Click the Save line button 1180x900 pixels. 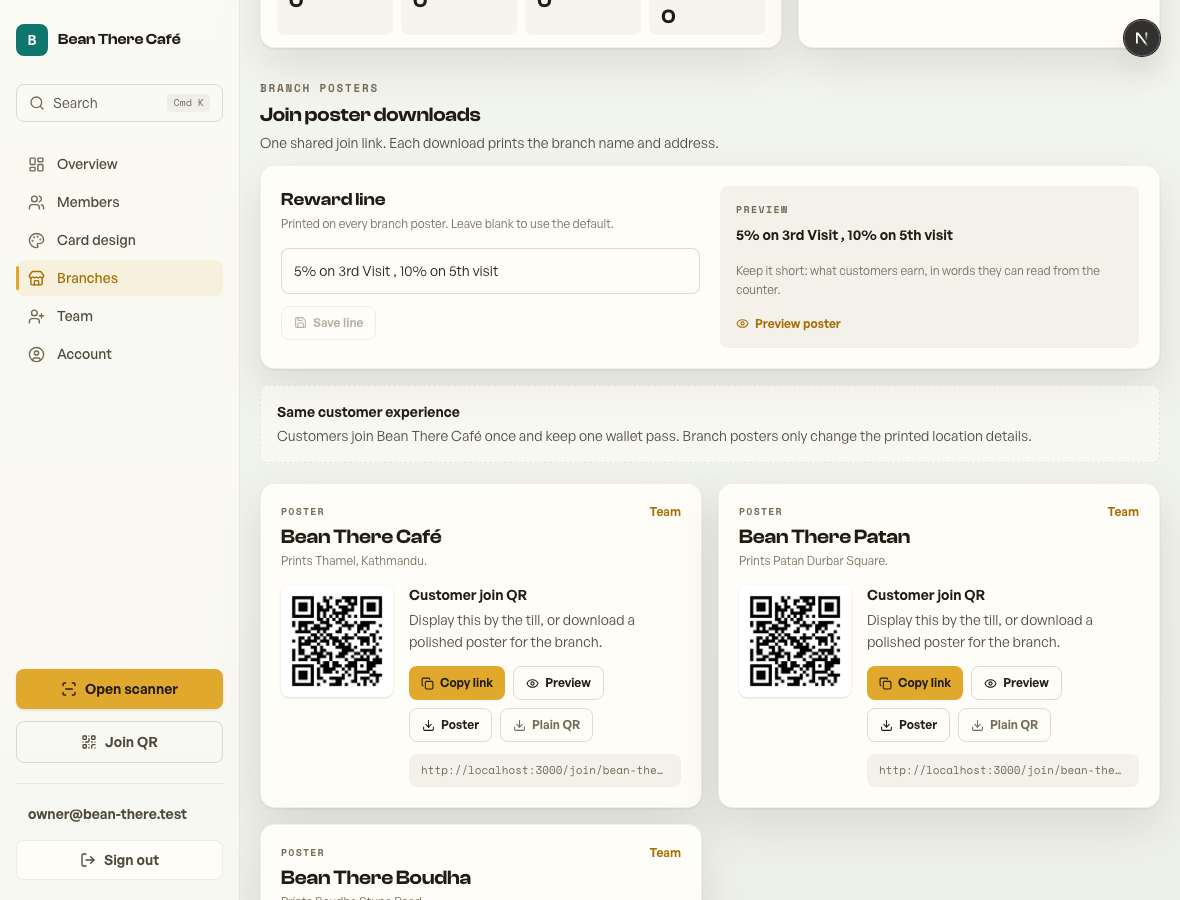(328, 323)
